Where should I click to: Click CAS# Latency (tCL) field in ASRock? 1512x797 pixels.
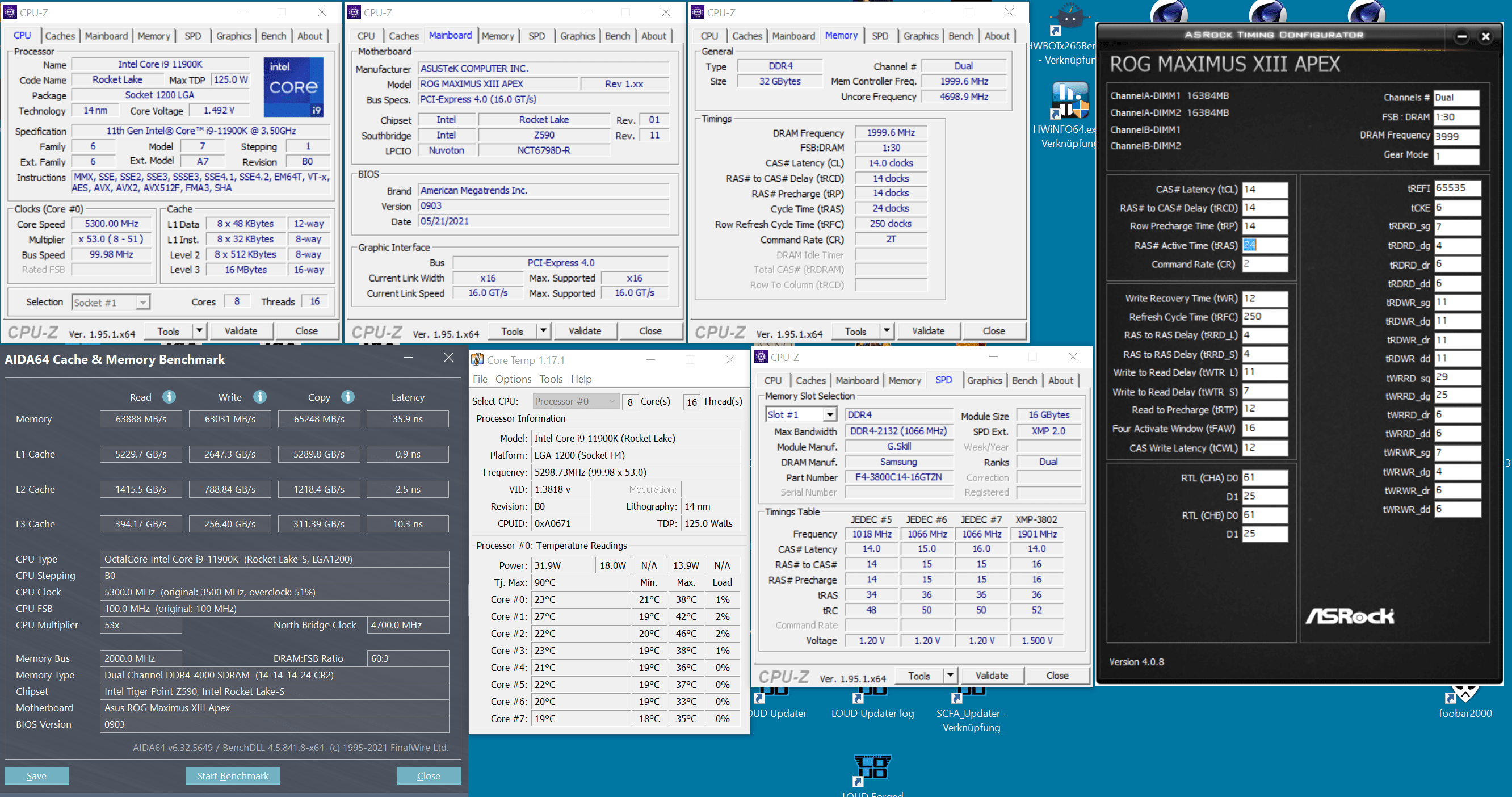(1265, 190)
